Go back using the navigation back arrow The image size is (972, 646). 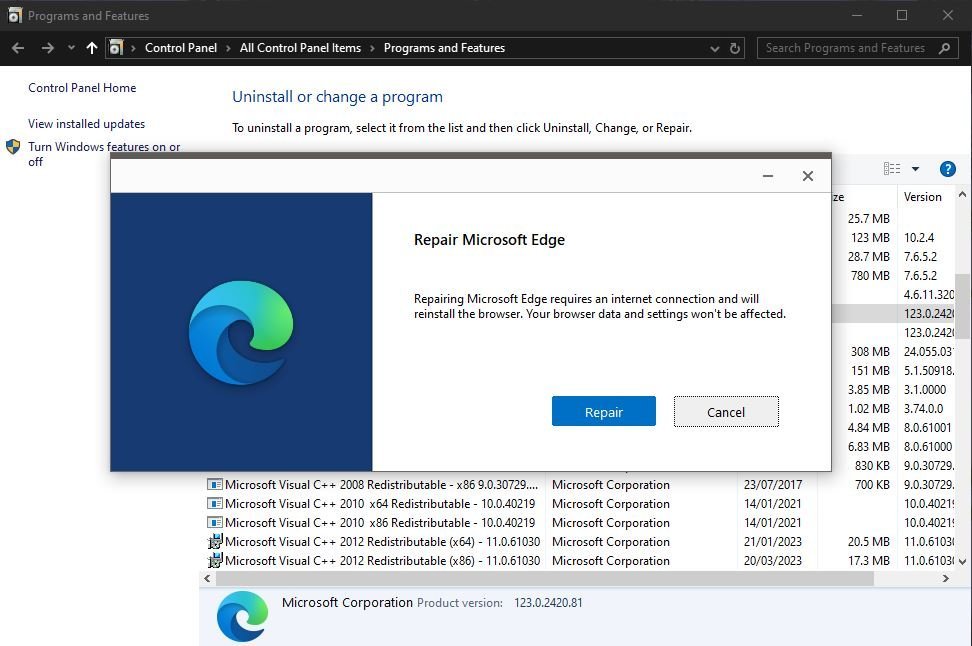coord(18,48)
